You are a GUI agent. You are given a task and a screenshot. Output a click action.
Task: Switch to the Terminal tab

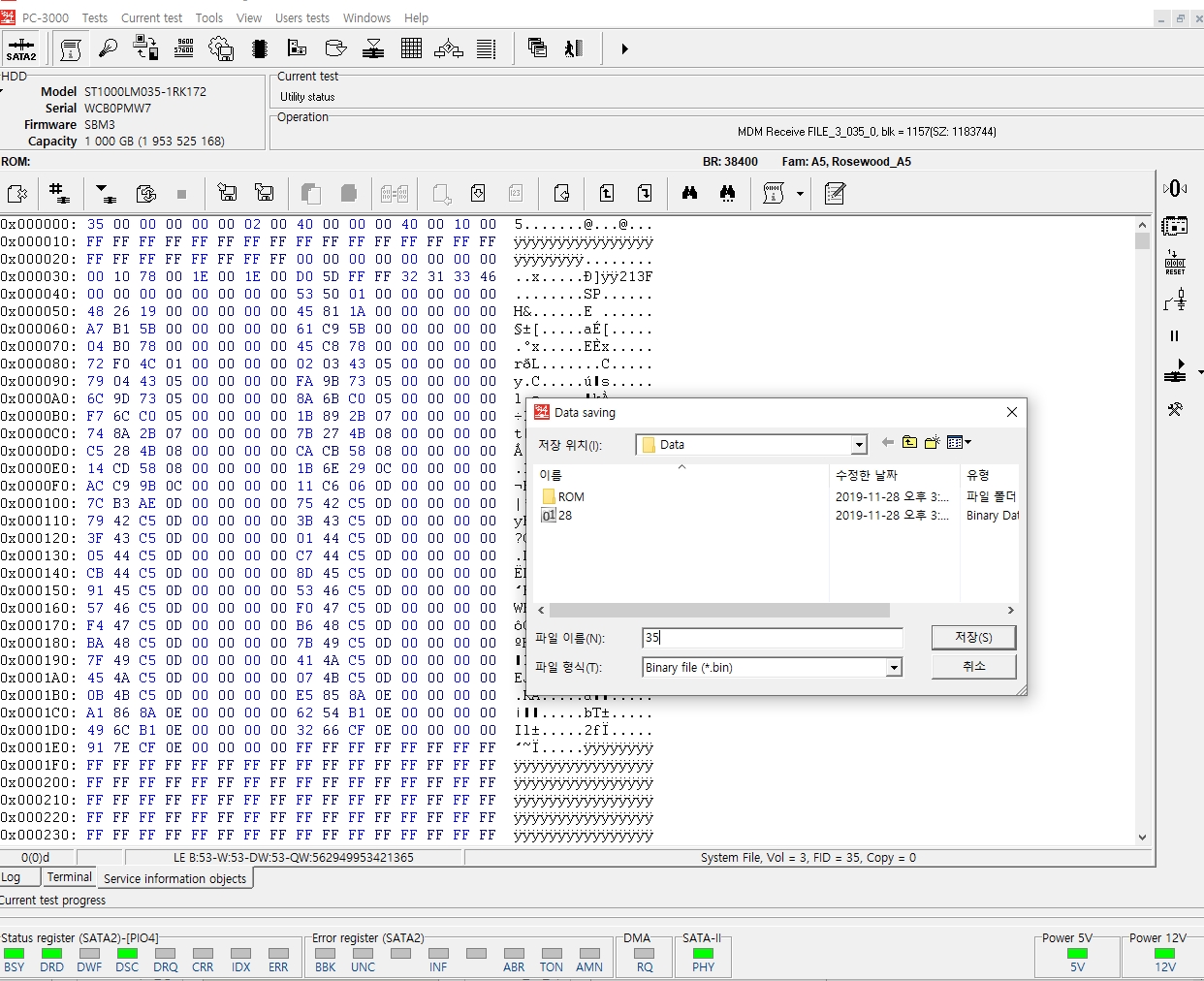[70, 877]
